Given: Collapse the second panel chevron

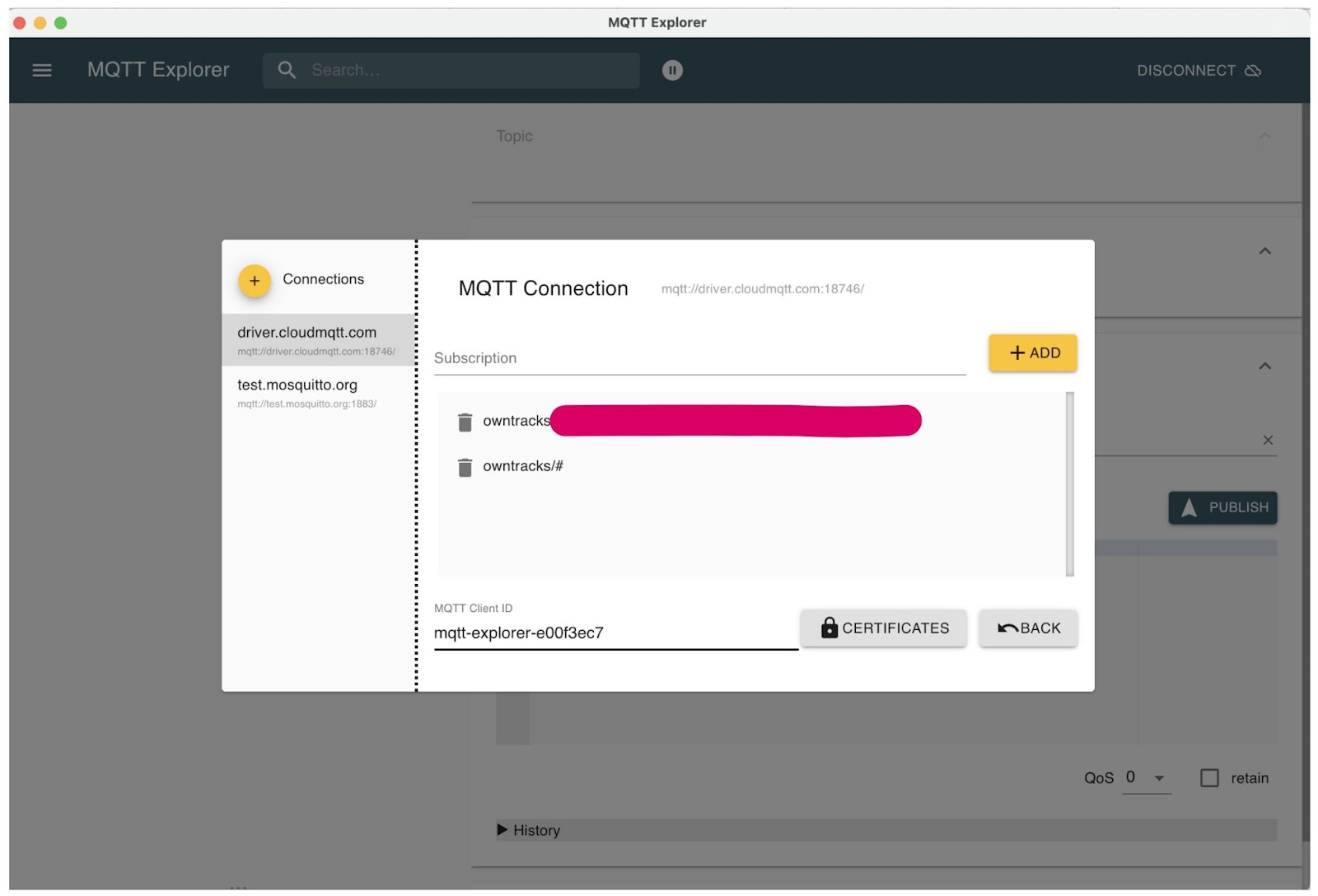Looking at the screenshot, I should tap(1264, 250).
